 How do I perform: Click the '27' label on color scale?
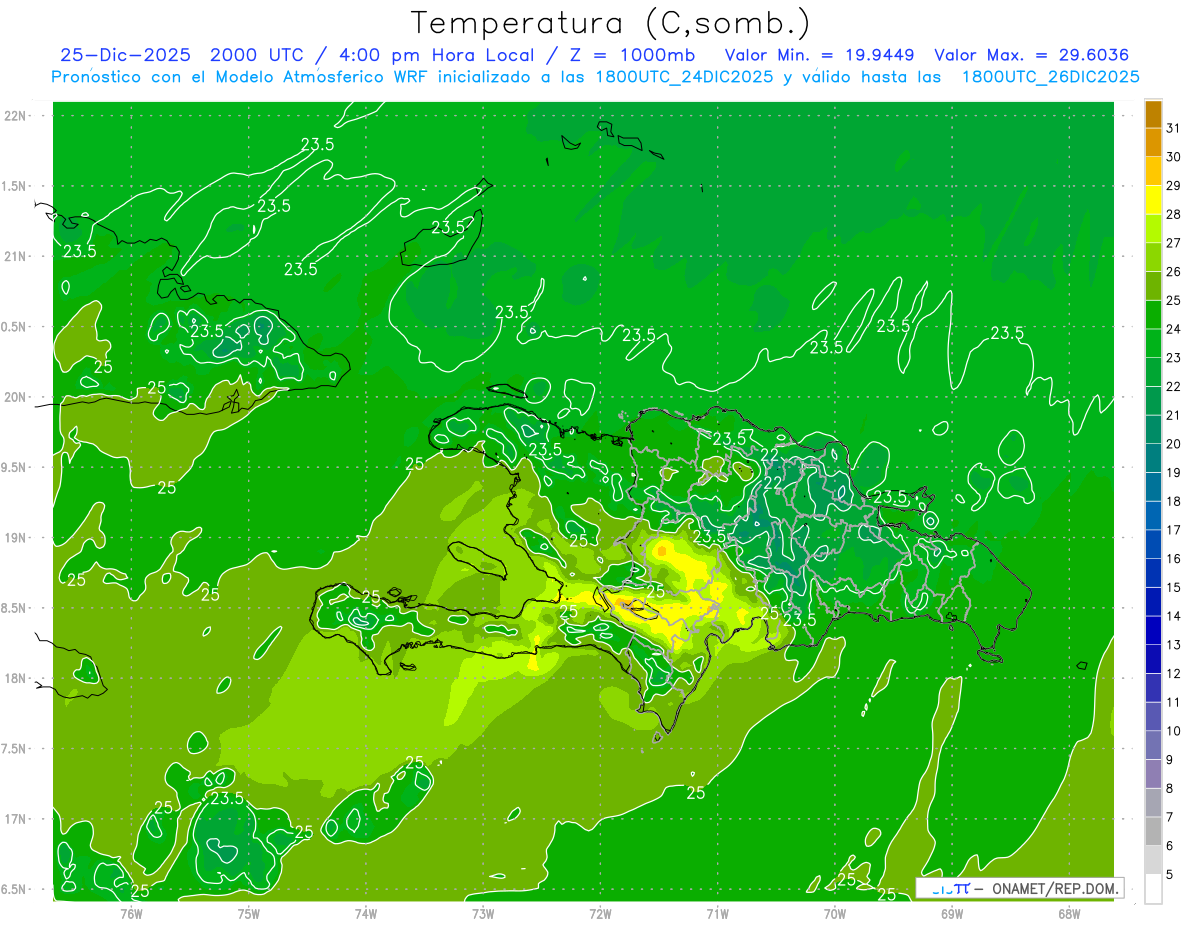(x=1174, y=243)
